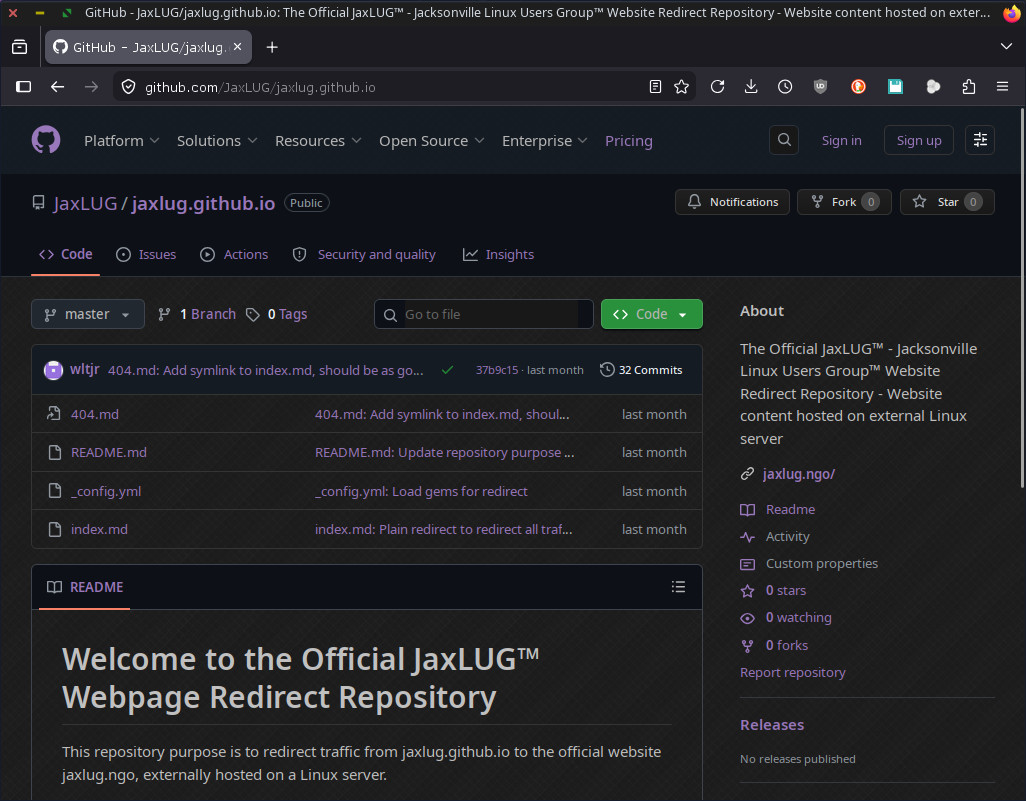Select the README tab header
1026x801 pixels.
tap(85, 587)
